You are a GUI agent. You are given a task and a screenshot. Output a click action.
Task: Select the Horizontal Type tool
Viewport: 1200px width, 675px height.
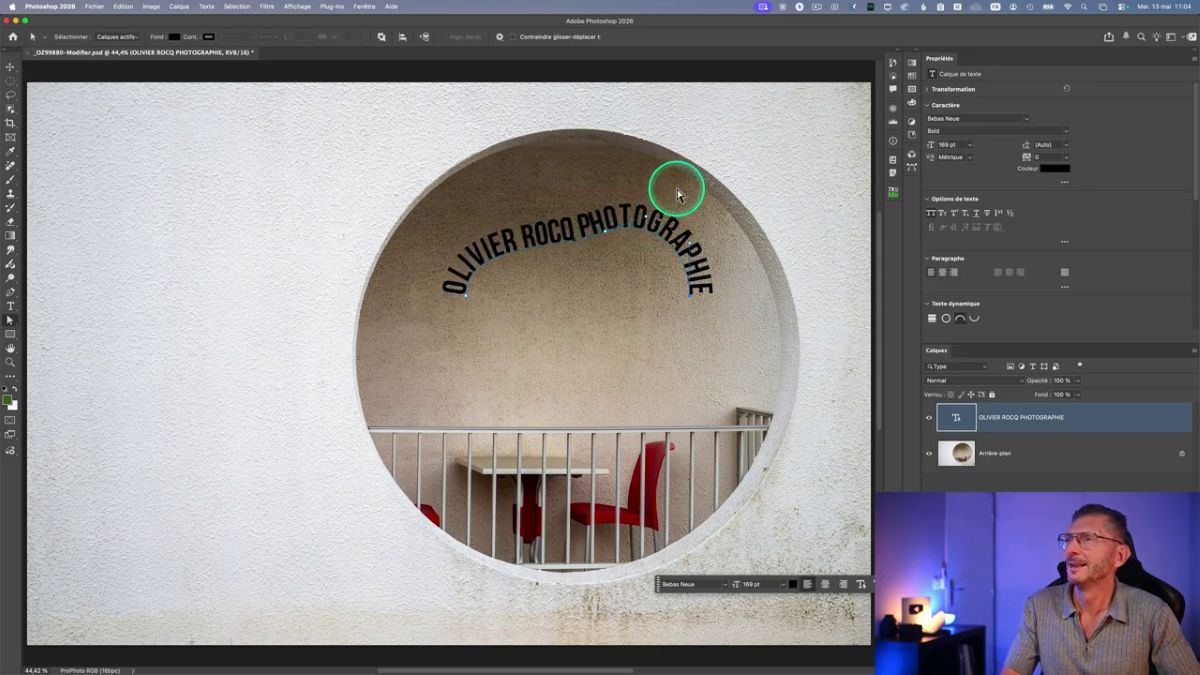click(10, 306)
